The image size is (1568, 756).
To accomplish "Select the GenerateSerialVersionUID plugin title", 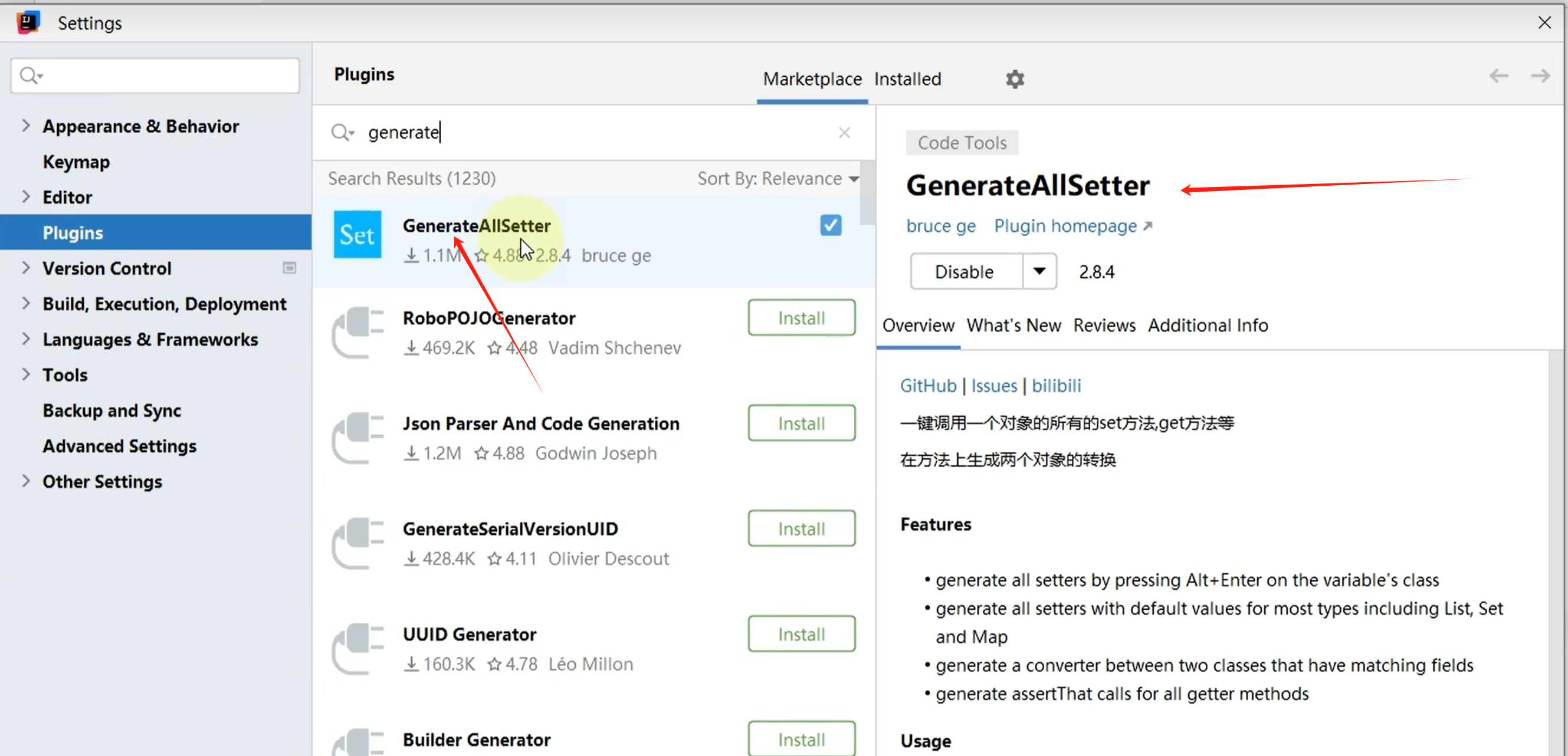I will 510,529.
